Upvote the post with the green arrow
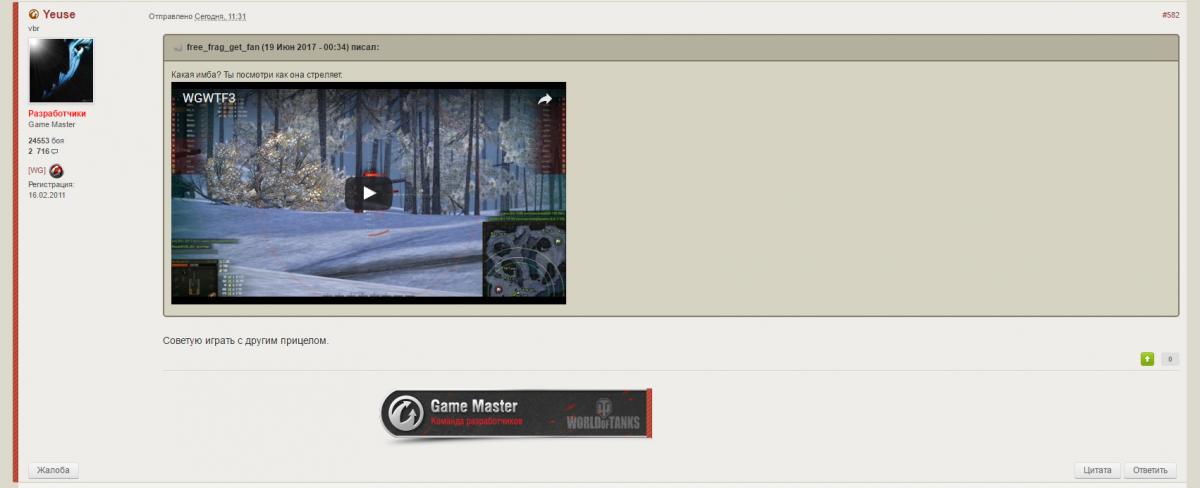 [1148, 359]
